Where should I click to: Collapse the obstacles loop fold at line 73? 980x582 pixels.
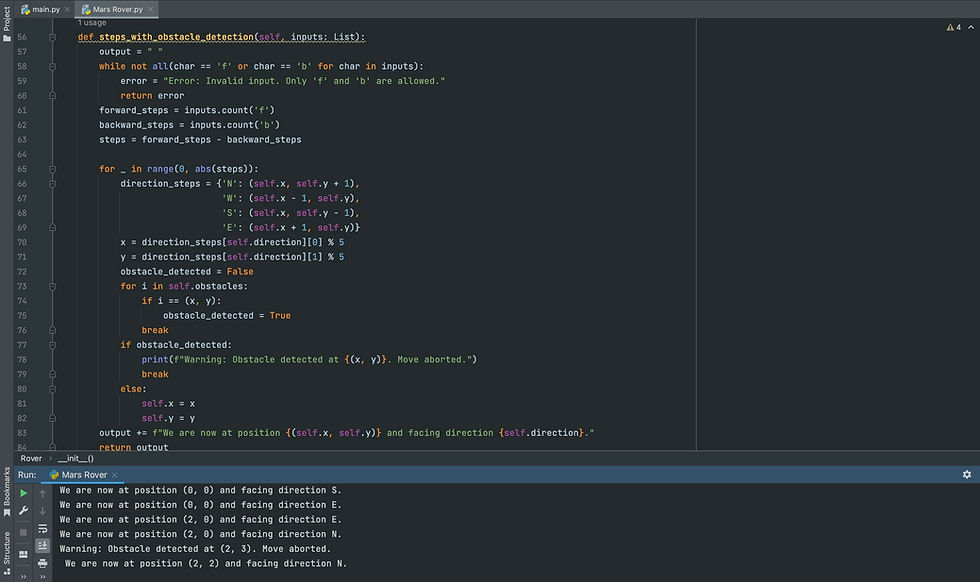coord(52,286)
